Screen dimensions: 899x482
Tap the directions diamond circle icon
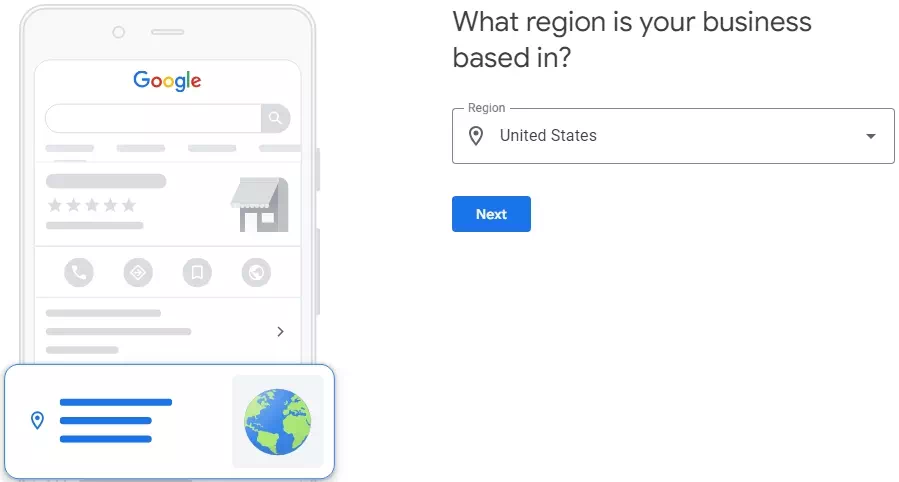point(138,272)
